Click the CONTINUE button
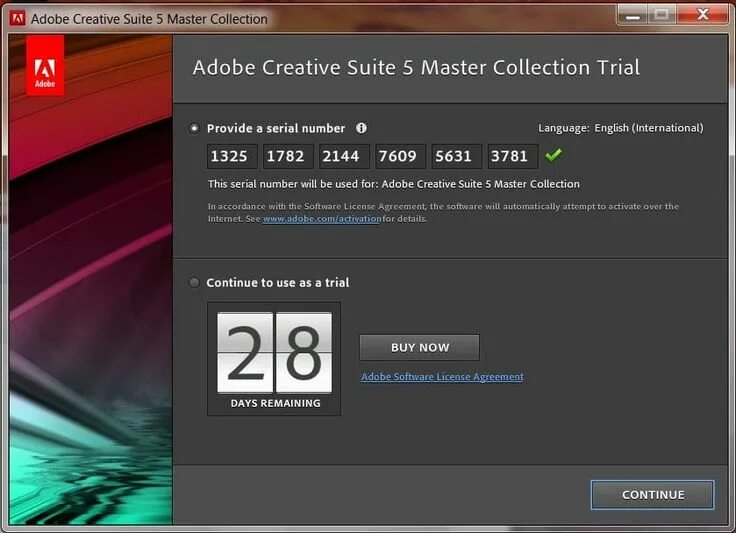 coord(653,495)
